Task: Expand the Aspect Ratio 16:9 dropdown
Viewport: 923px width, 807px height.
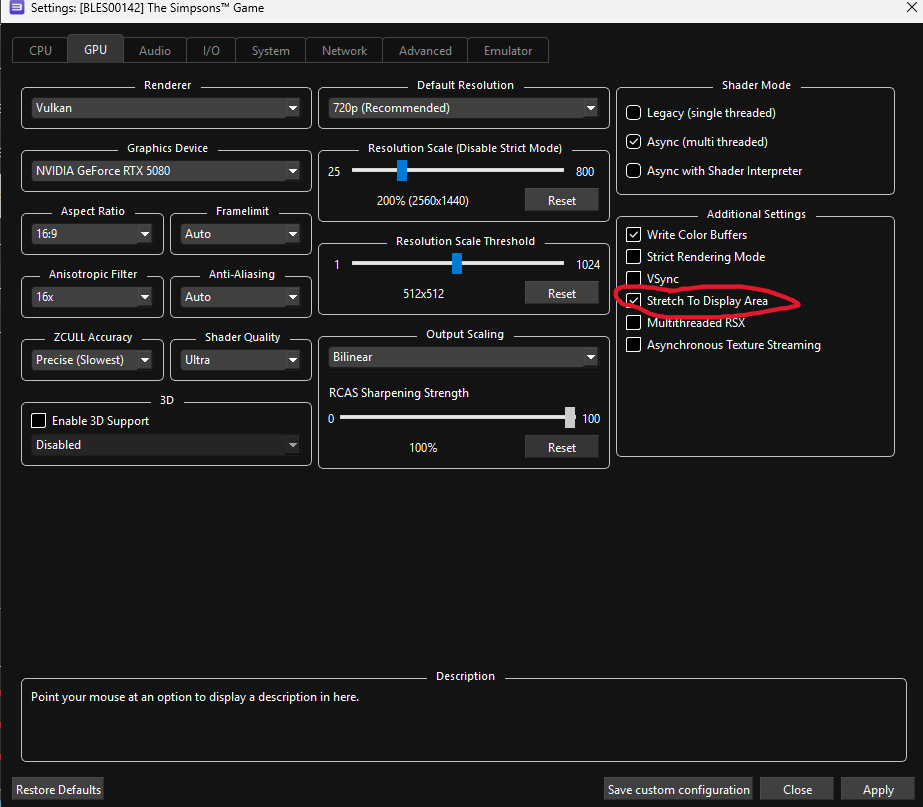Action: (92, 234)
